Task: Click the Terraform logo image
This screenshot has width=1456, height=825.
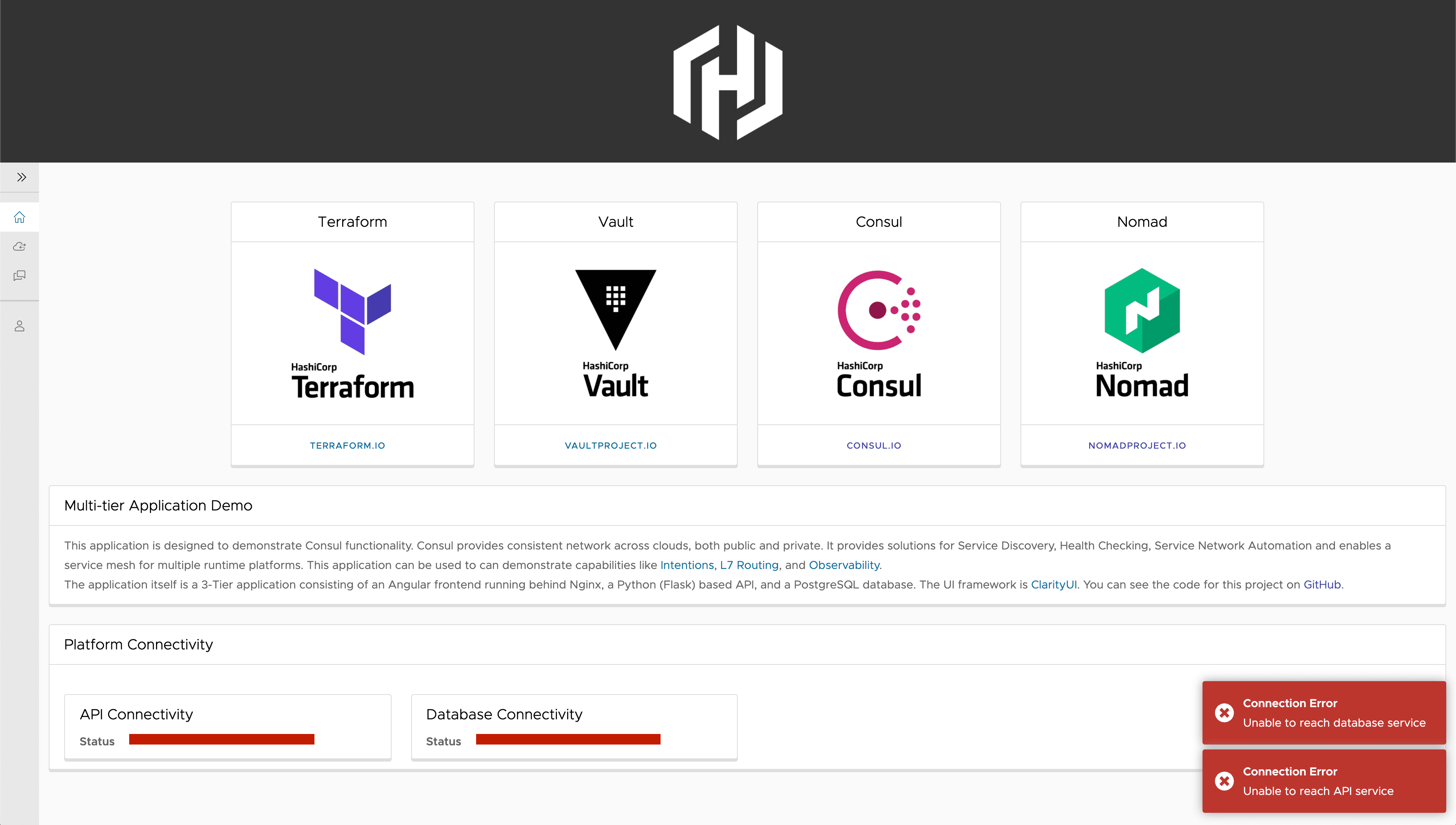Action: click(x=352, y=334)
